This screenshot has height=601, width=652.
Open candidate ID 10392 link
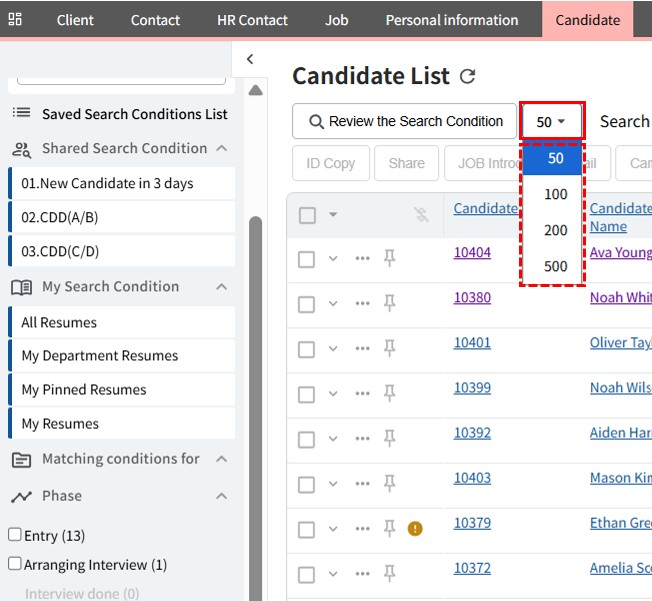pyautogui.click(x=472, y=433)
